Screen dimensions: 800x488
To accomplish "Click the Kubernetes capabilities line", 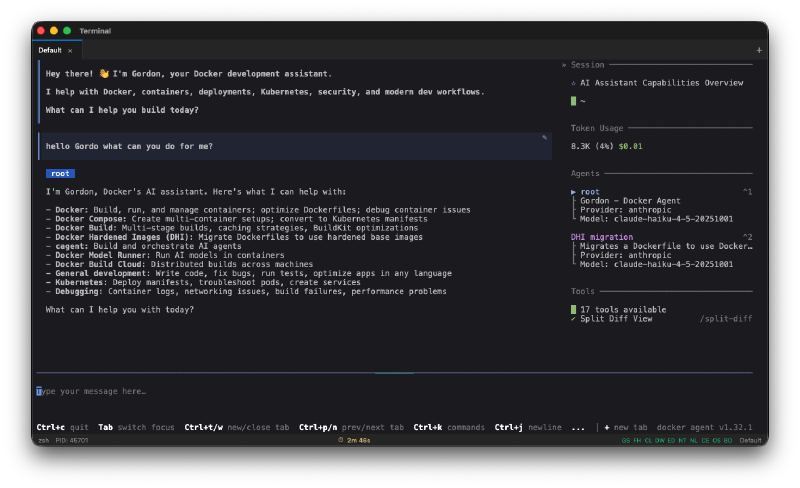I will click(x=203, y=282).
